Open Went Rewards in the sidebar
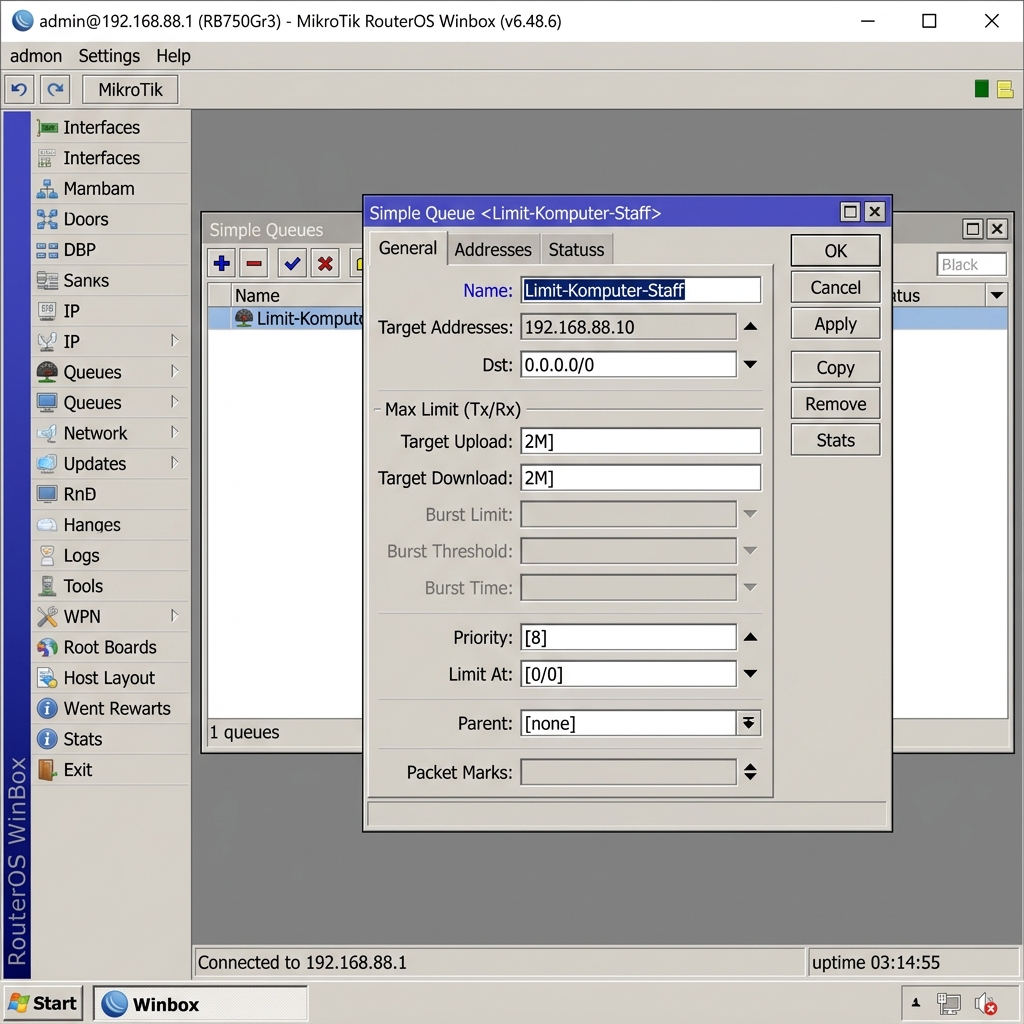This screenshot has height=1024, width=1024. [110, 709]
